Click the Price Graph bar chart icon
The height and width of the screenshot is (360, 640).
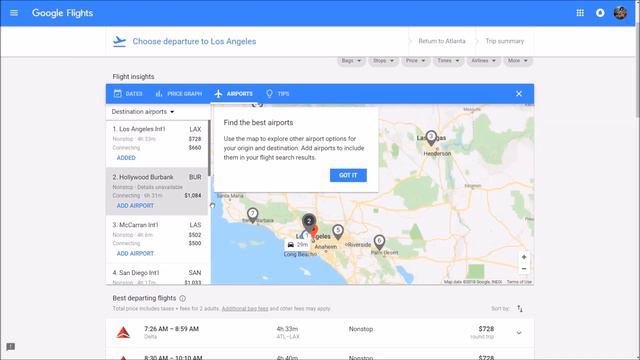(159, 93)
